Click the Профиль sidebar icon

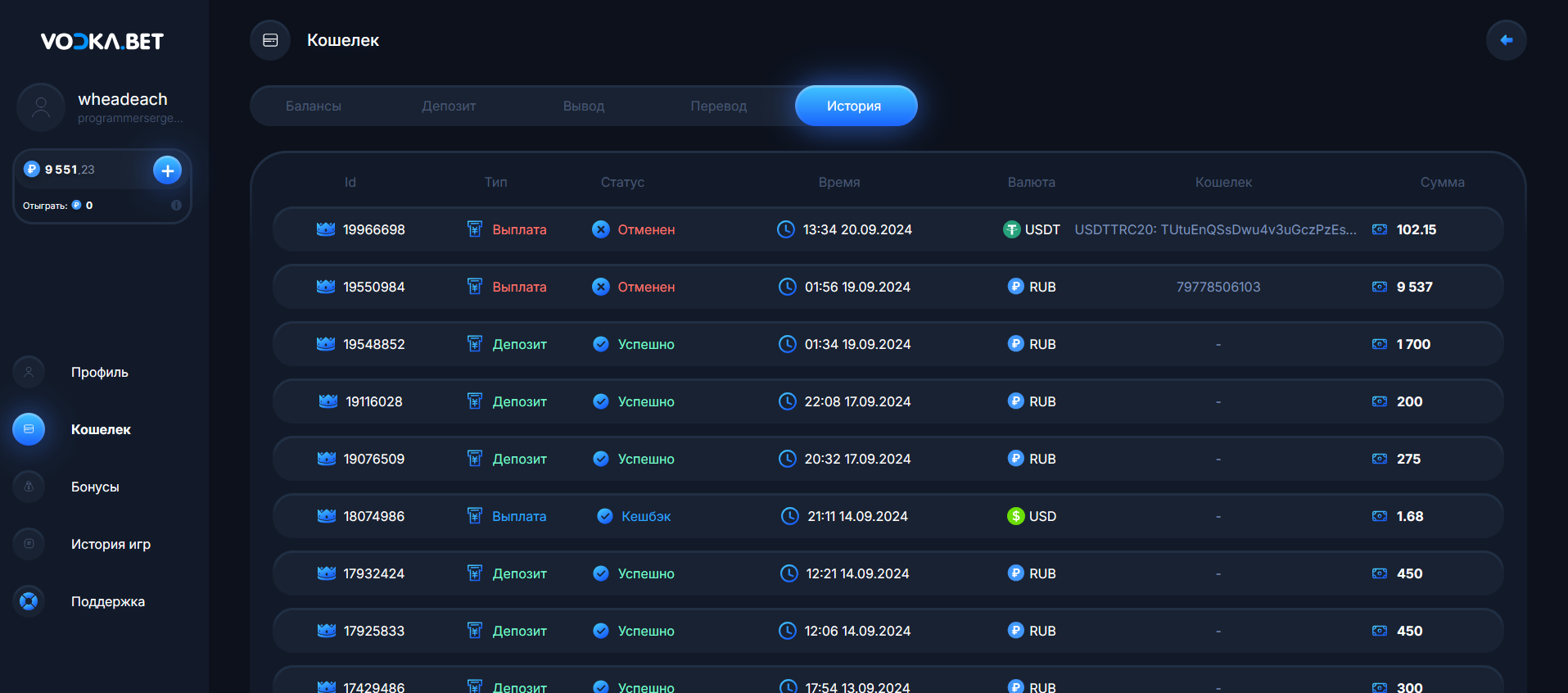click(29, 372)
